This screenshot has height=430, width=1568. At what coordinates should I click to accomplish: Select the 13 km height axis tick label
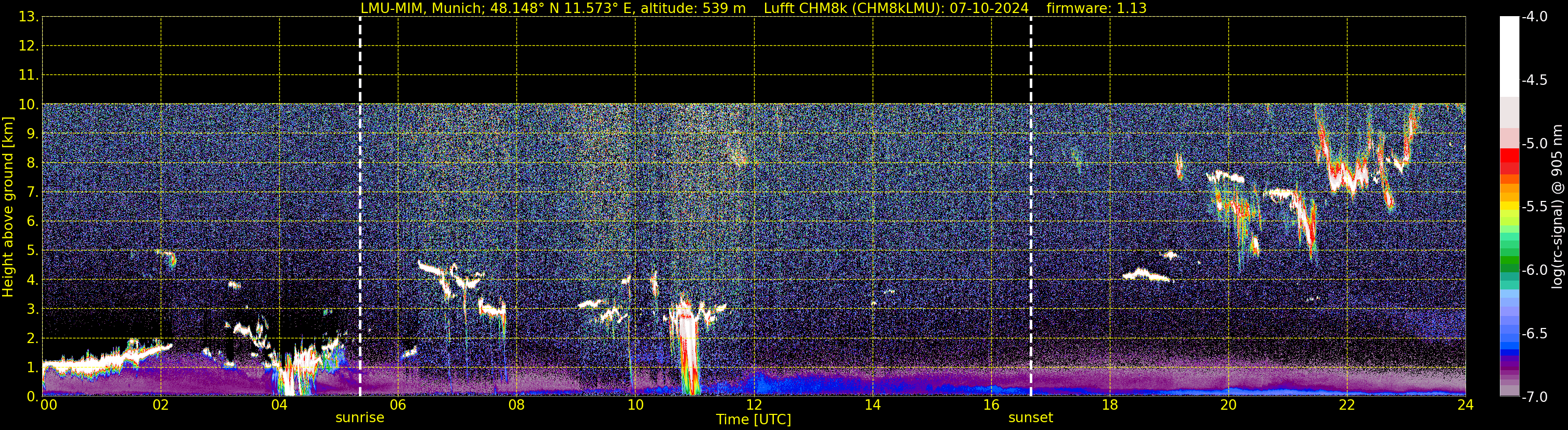click(28, 17)
